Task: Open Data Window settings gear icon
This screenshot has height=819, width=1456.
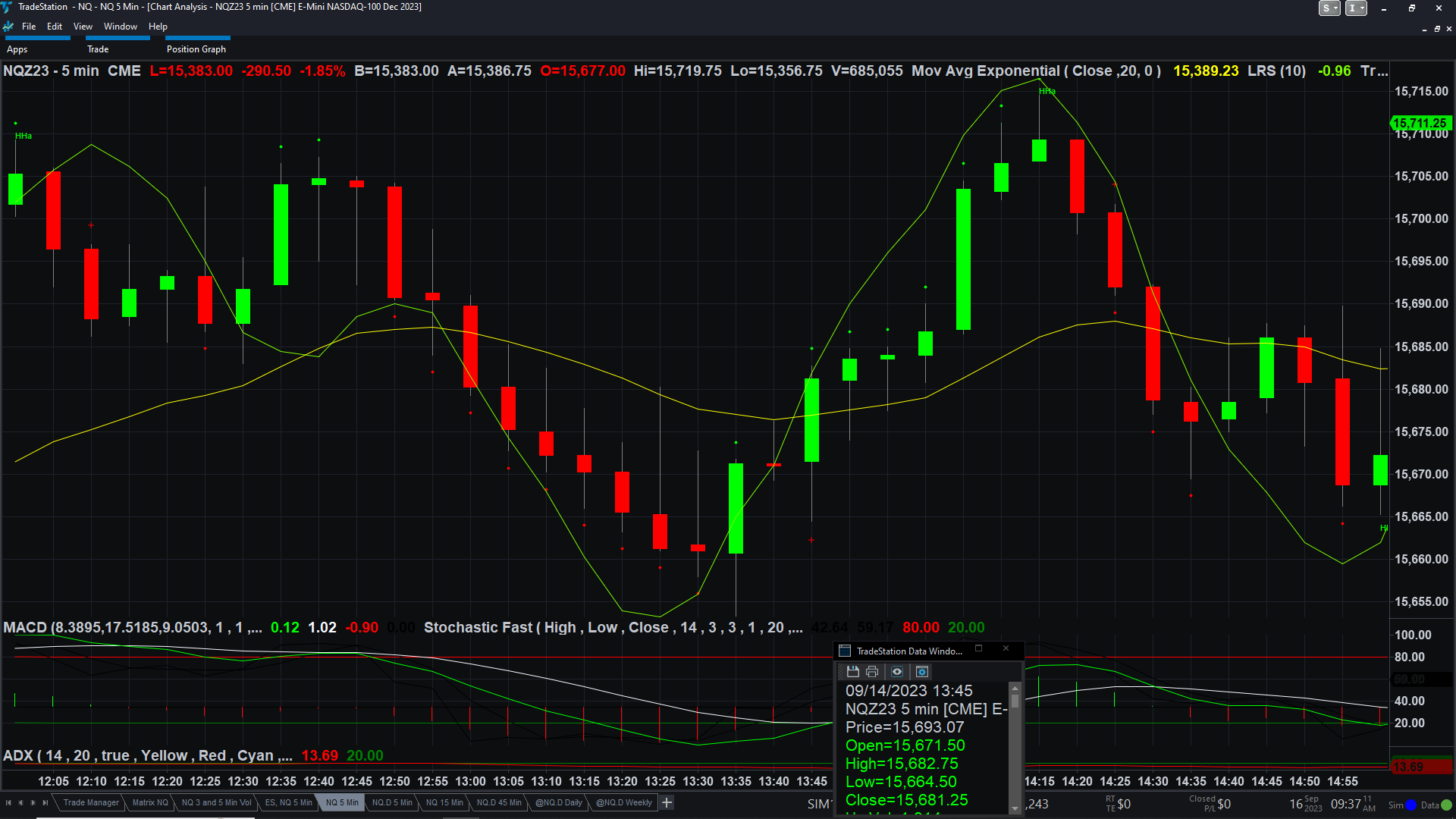Action: [x=922, y=672]
